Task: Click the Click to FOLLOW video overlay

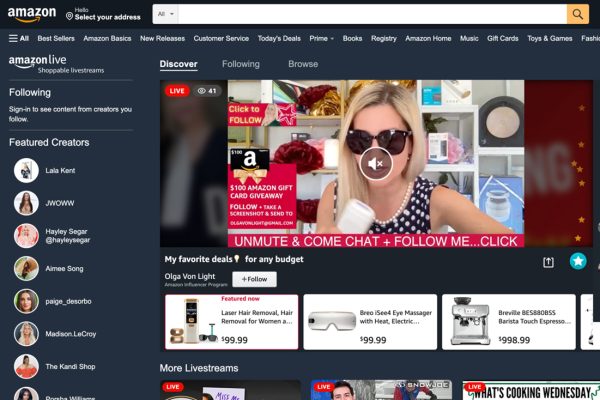Action: coord(262,114)
